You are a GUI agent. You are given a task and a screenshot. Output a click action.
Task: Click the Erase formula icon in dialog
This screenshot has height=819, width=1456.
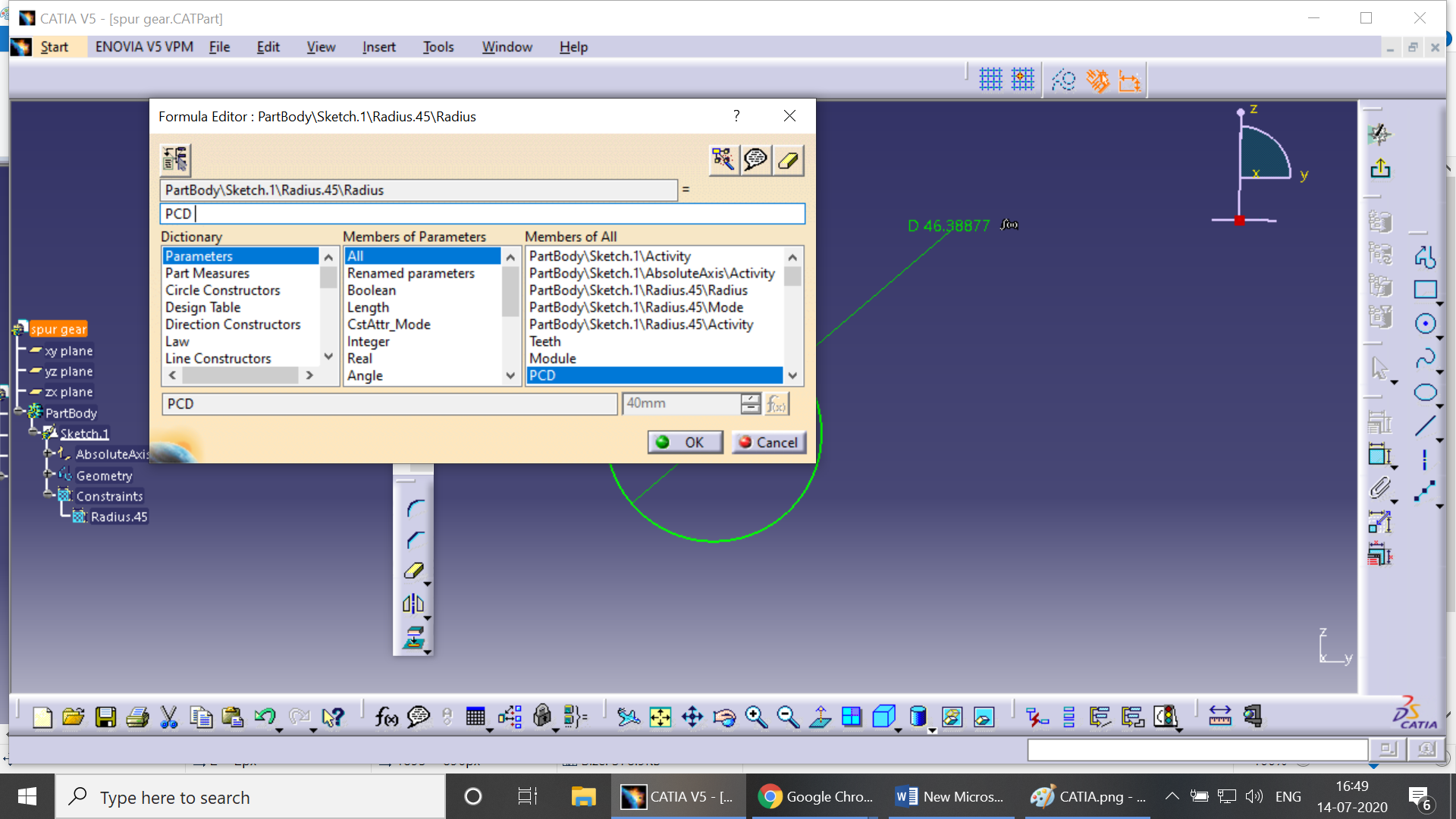click(x=789, y=160)
